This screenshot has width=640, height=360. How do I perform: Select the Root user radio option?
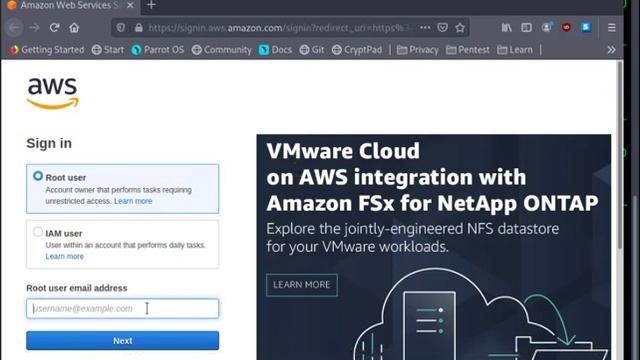pos(38,176)
